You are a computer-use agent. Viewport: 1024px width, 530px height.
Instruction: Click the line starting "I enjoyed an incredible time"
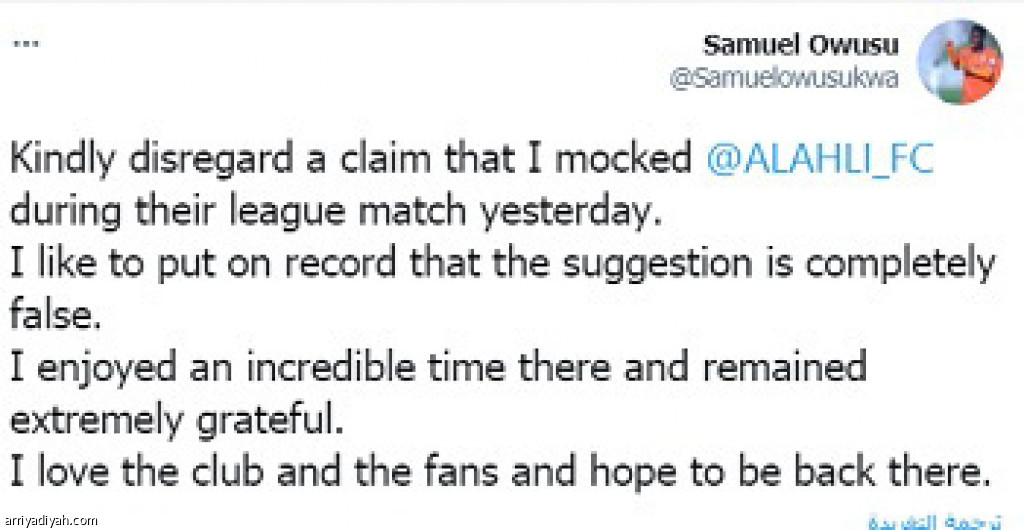click(x=440, y=368)
